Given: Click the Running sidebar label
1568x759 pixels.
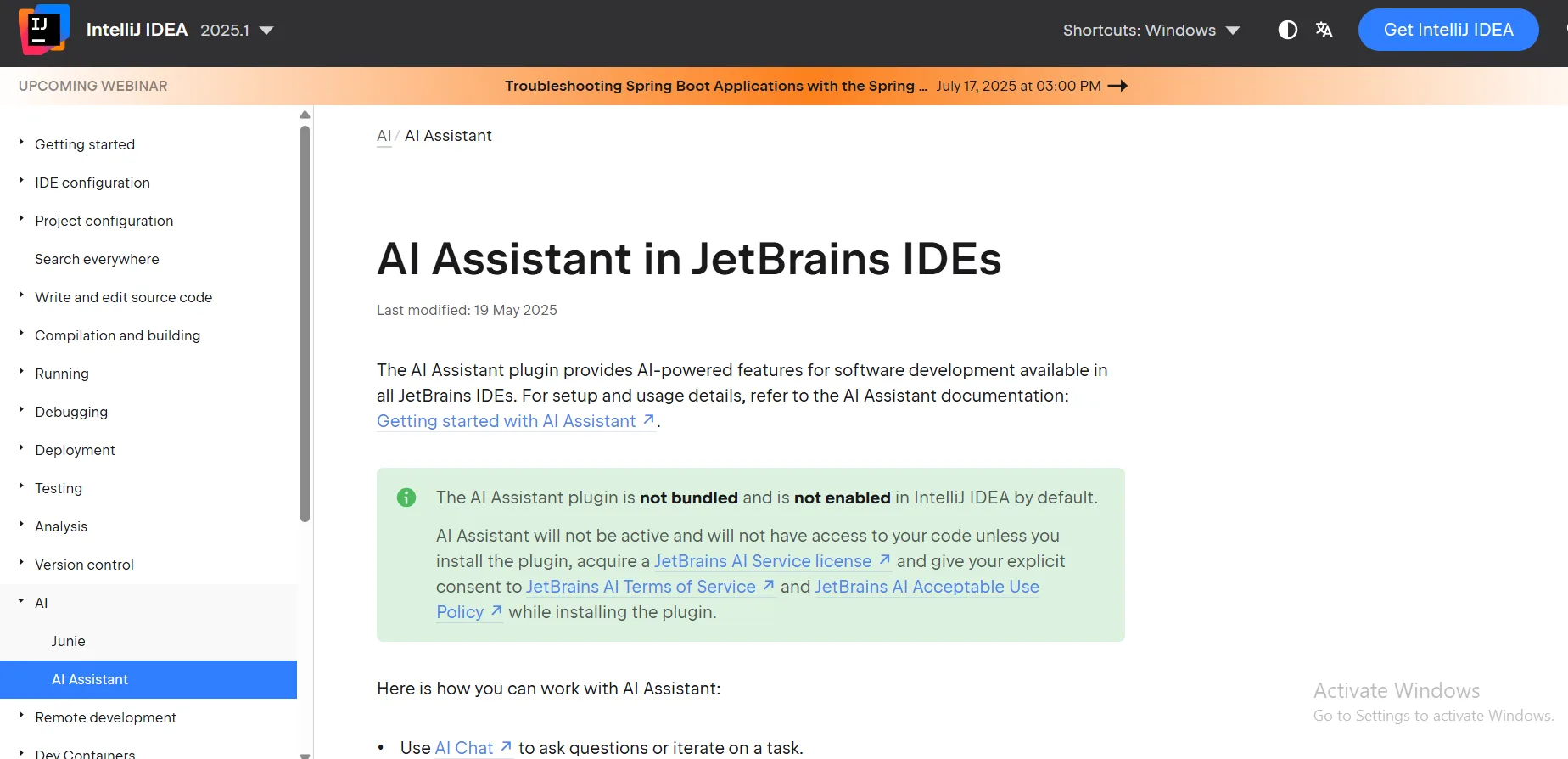Looking at the screenshot, I should click(x=62, y=374).
